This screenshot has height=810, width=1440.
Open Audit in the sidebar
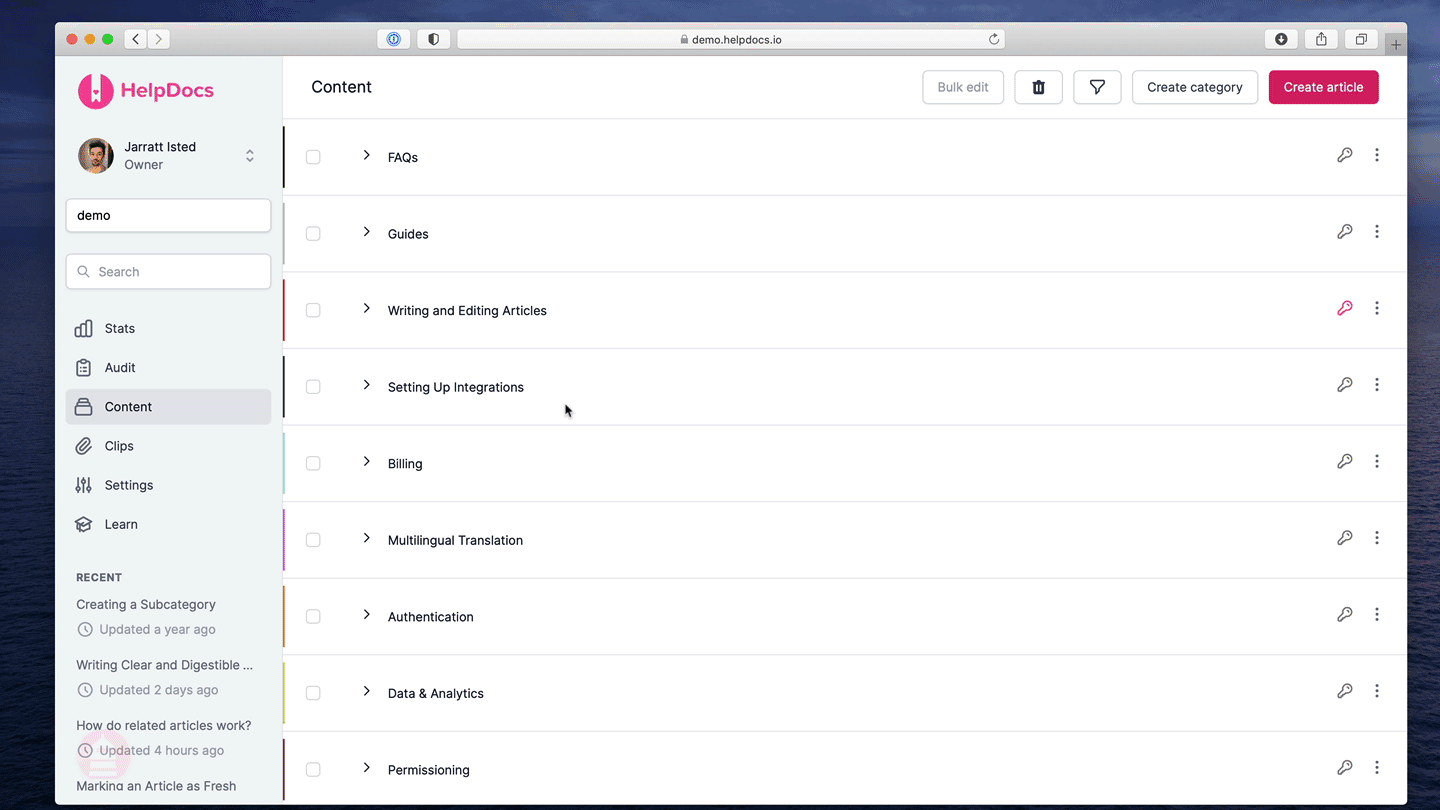click(x=168, y=367)
